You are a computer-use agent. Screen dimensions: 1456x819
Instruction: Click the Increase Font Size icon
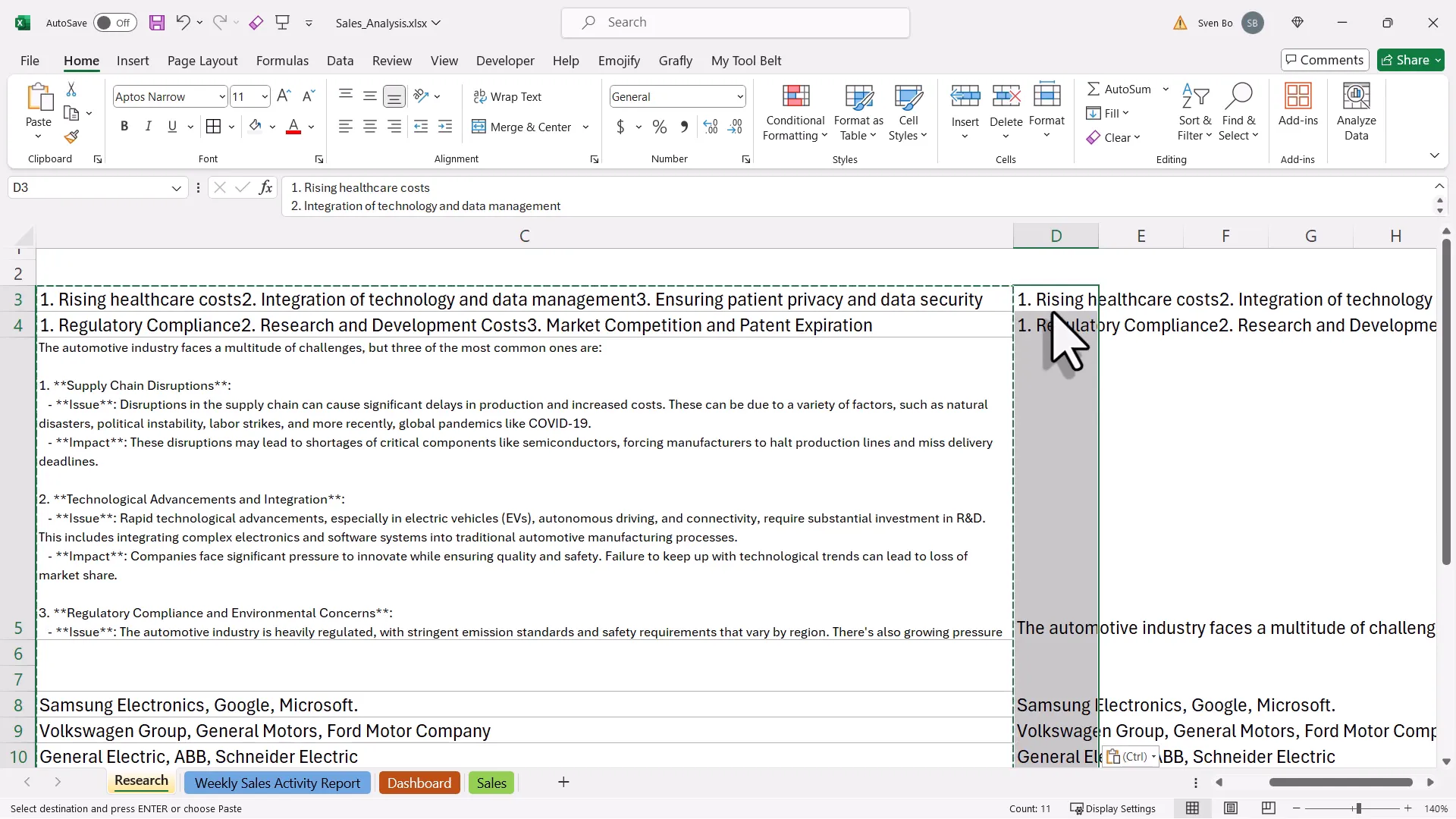(x=284, y=96)
